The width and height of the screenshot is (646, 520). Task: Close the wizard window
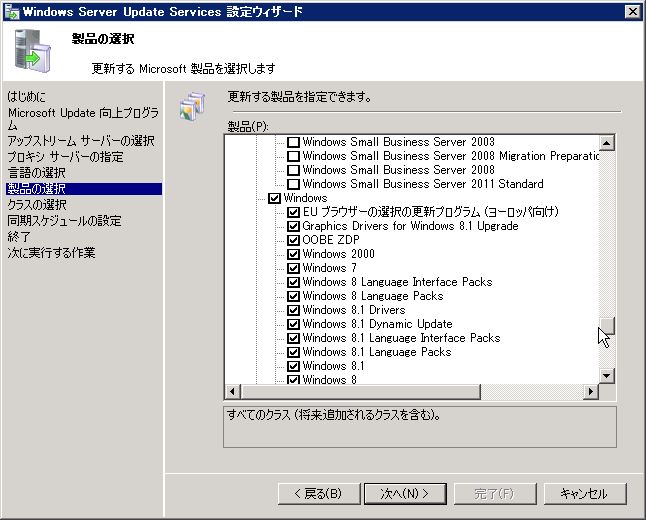632,12
